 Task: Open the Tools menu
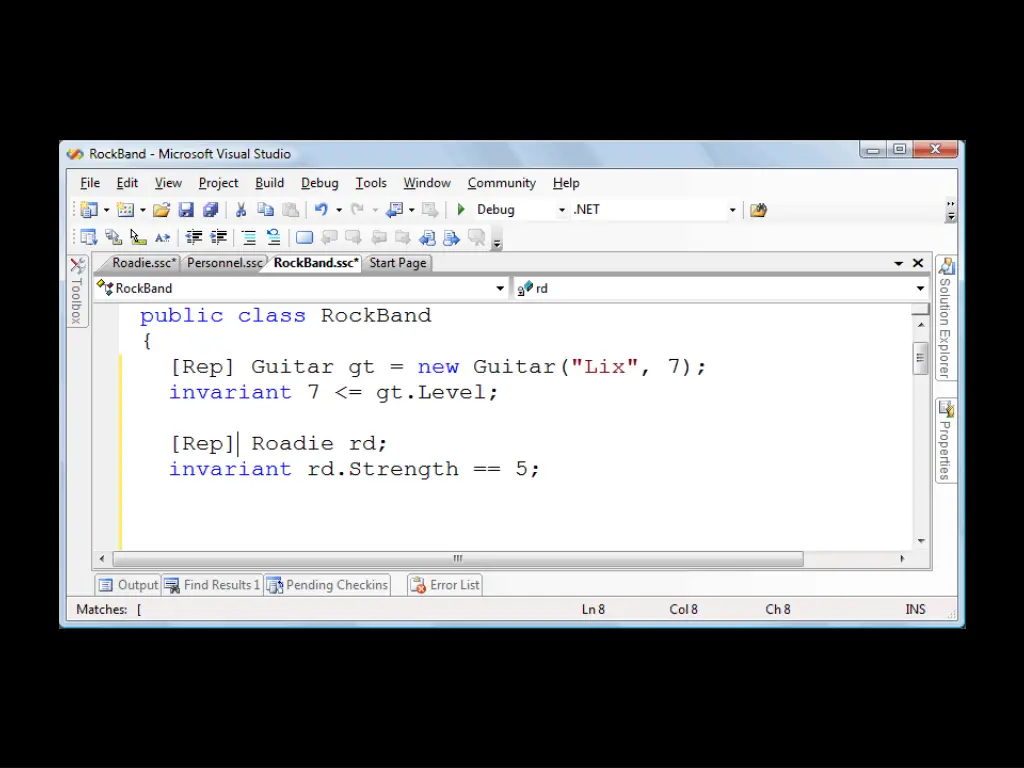coord(371,183)
